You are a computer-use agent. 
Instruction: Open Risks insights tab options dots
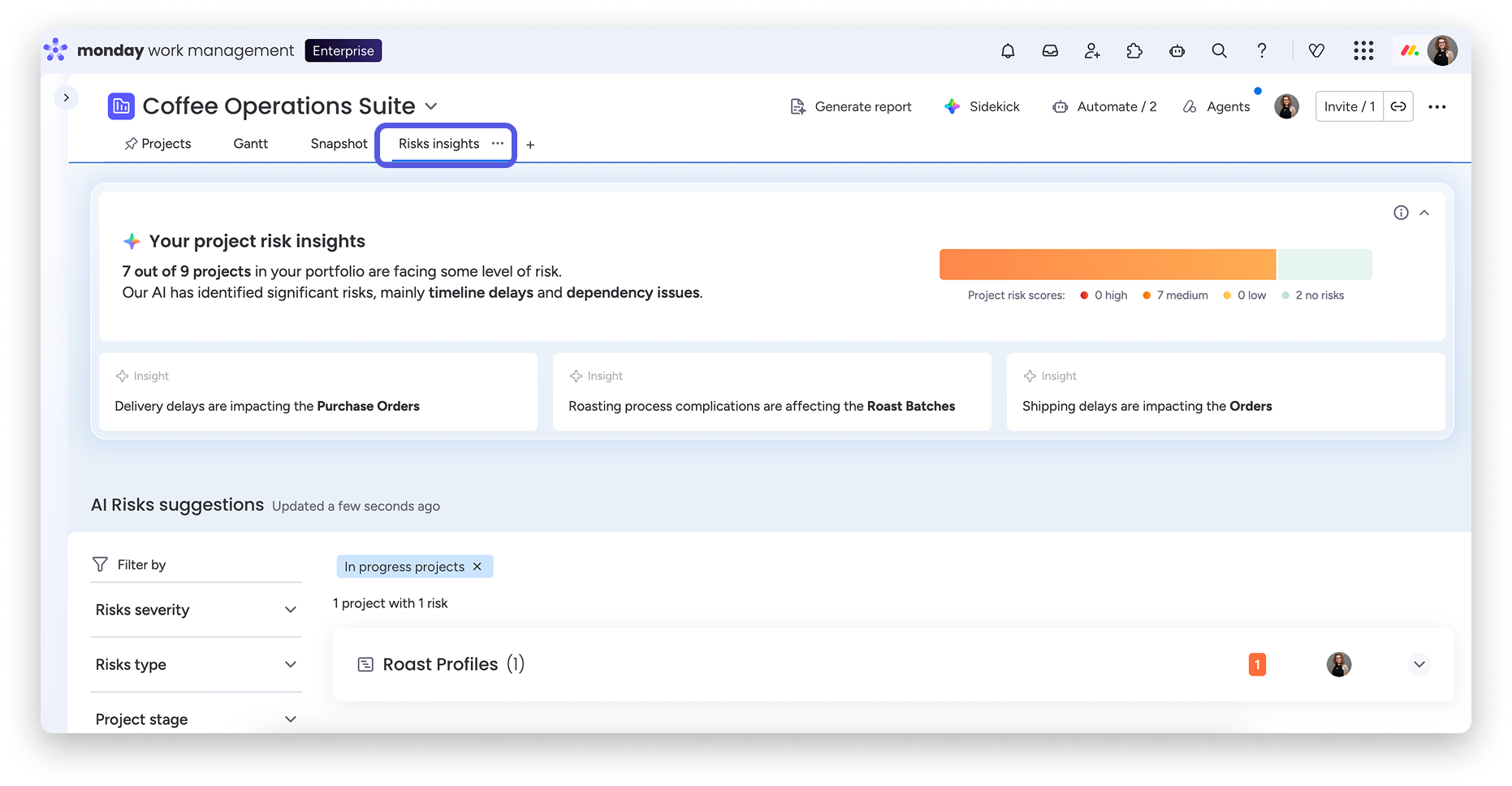pyautogui.click(x=498, y=143)
